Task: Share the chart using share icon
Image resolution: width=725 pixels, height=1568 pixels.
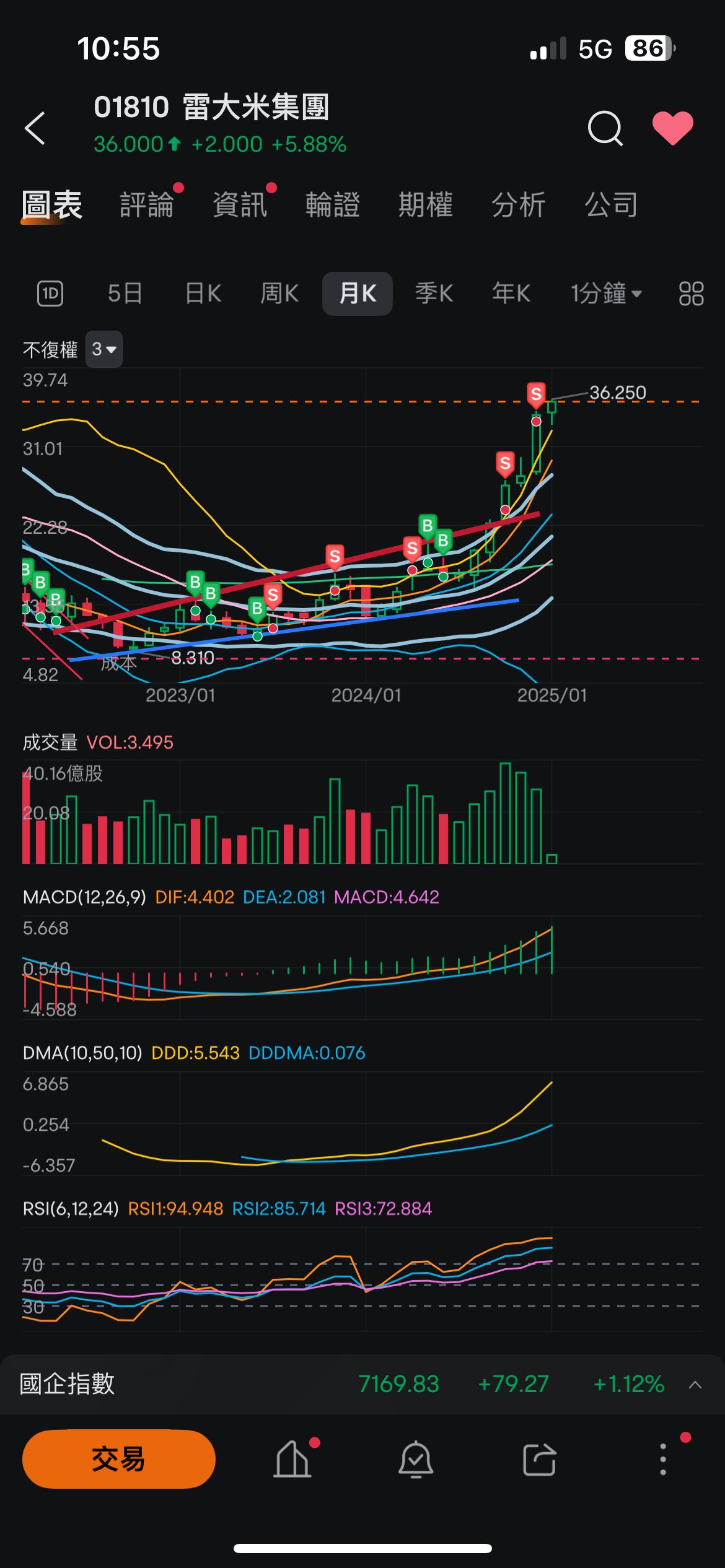Action: coord(539,1459)
